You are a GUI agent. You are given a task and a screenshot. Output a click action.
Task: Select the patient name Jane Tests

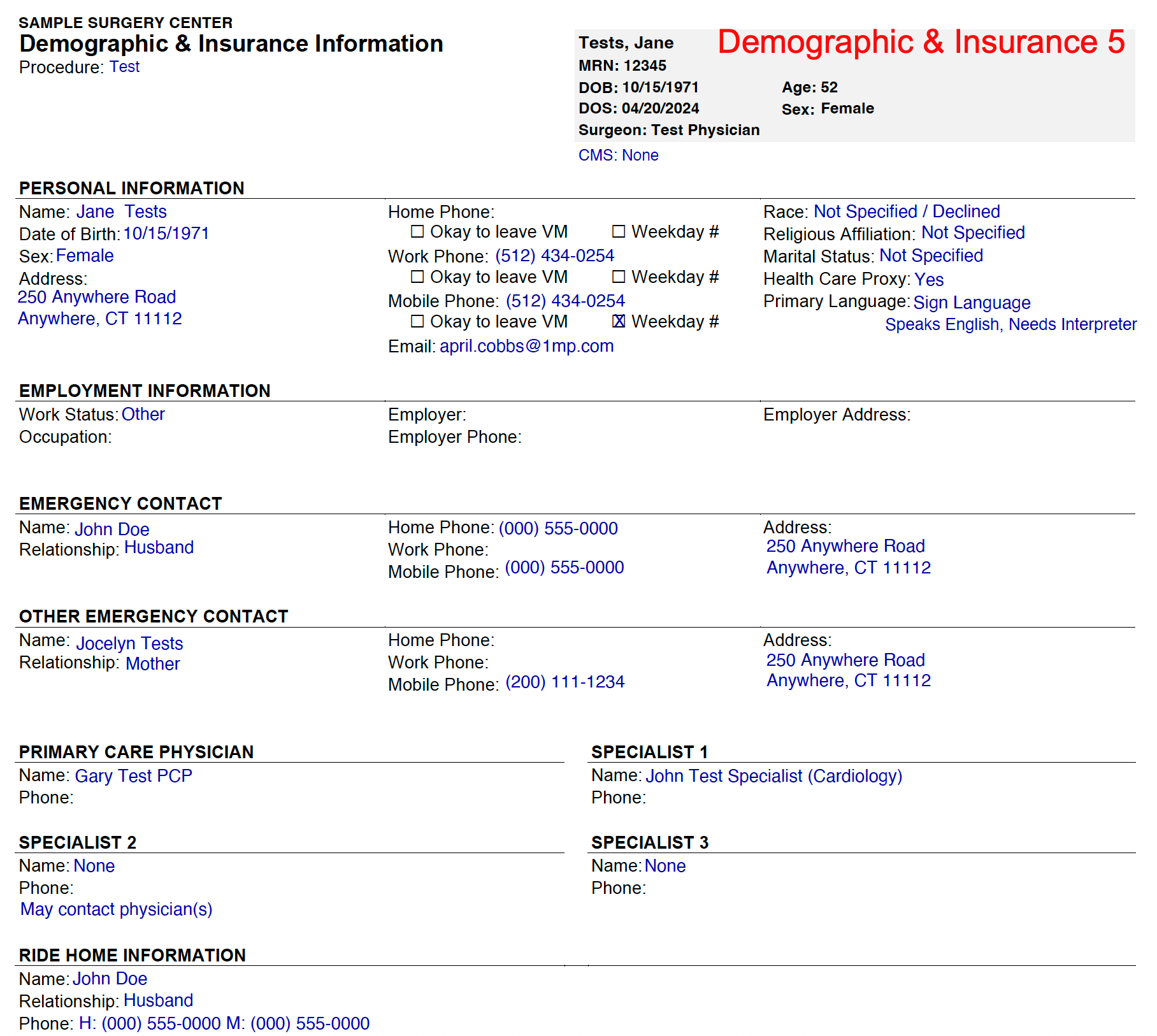click(x=122, y=212)
